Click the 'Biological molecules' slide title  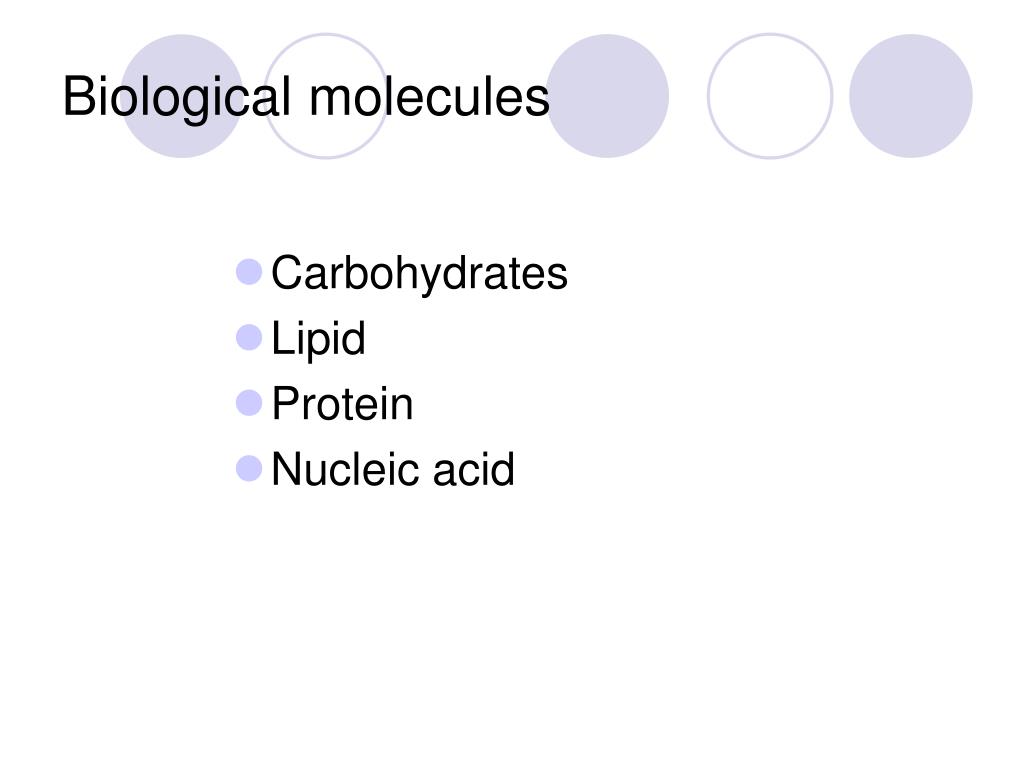click(x=306, y=98)
